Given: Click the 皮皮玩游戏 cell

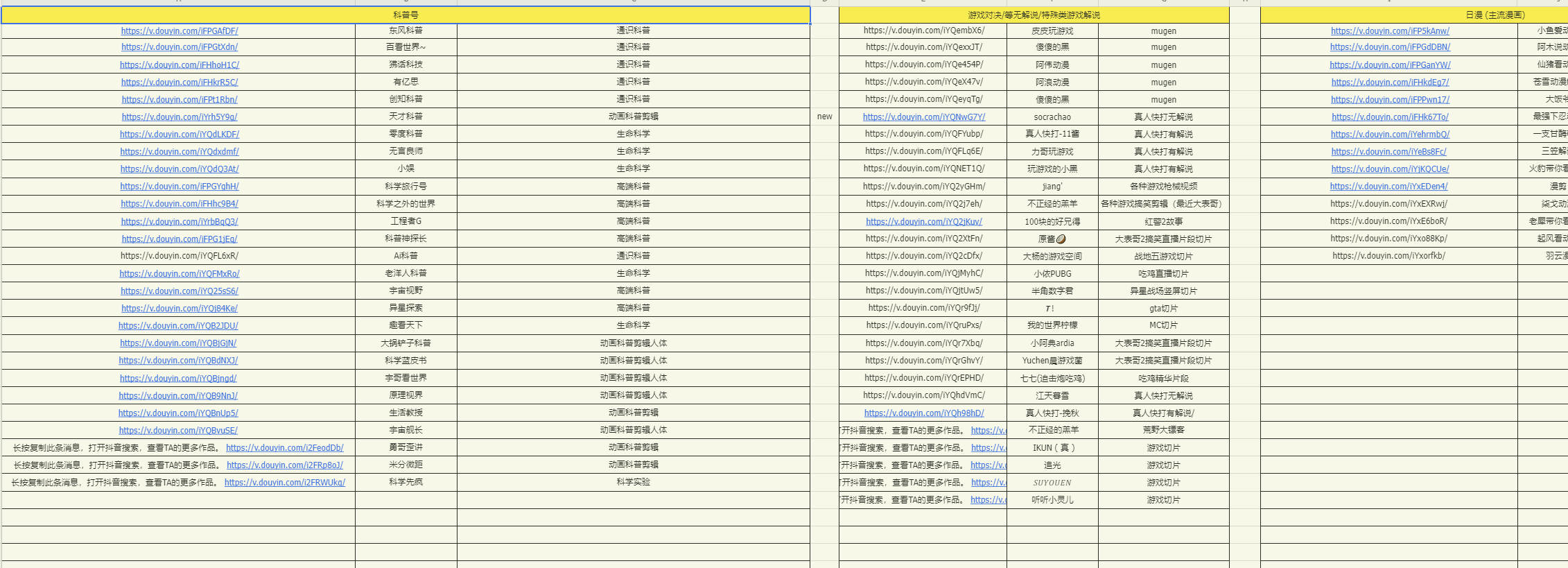Looking at the screenshot, I should (1052, 31).
